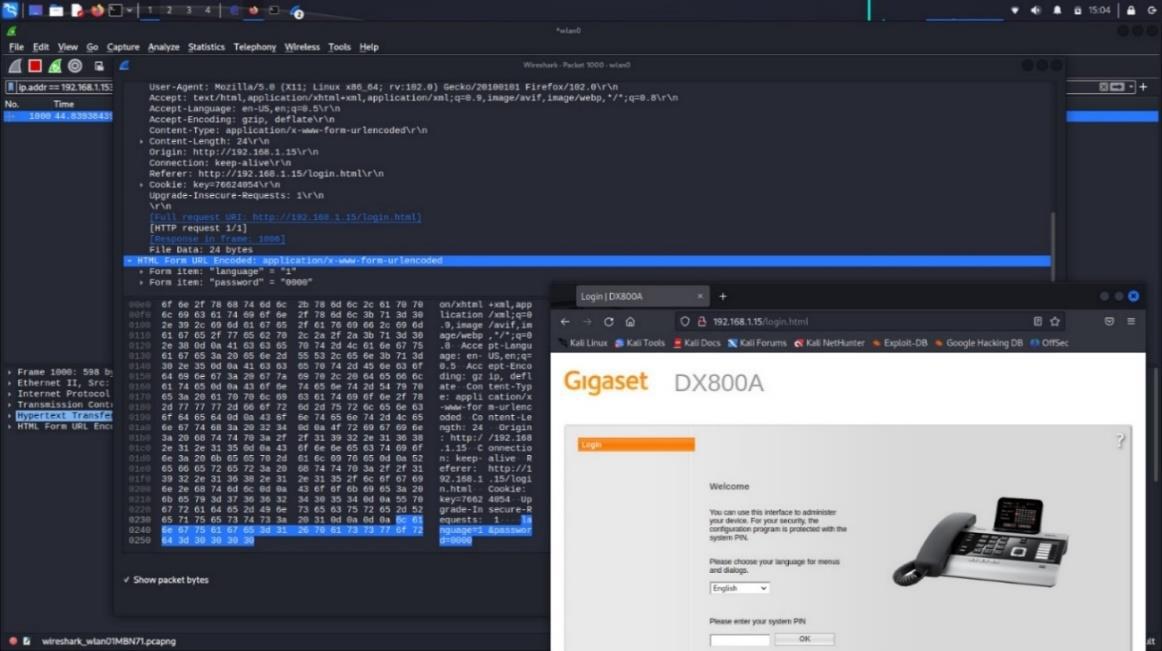Image resolution: width=1162 pixels, height=651 pixels.
Task: Expand the Content-Length field
Action: point(141,141)
